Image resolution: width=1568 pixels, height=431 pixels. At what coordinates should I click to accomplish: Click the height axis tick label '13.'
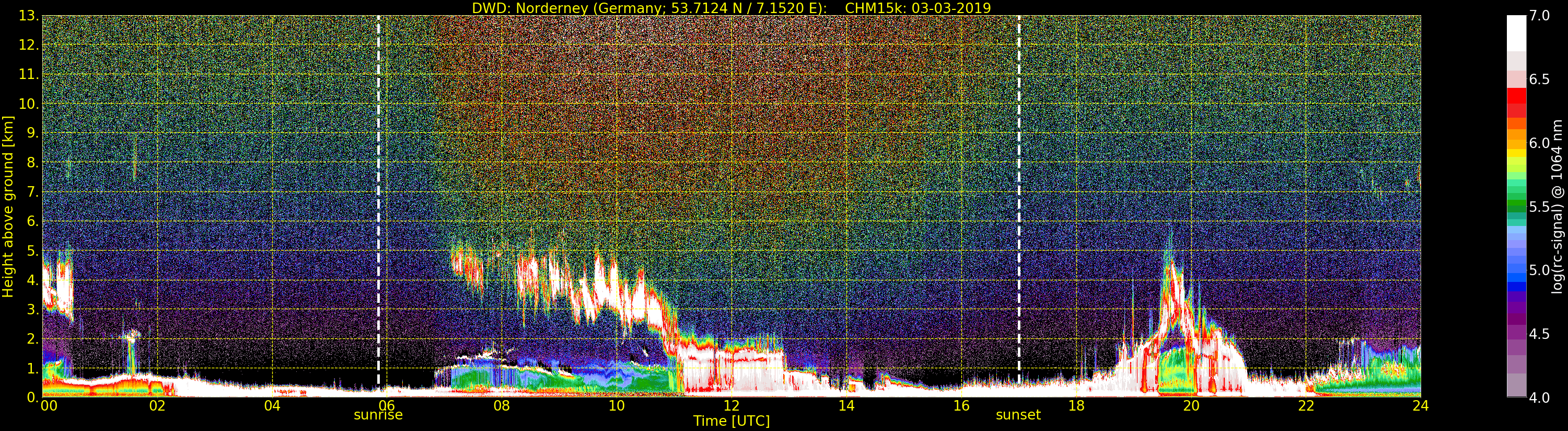click(29, 16)
